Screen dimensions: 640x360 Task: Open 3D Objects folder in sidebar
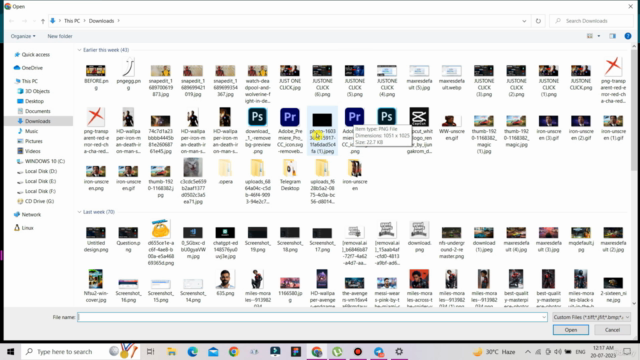[33, 91]
